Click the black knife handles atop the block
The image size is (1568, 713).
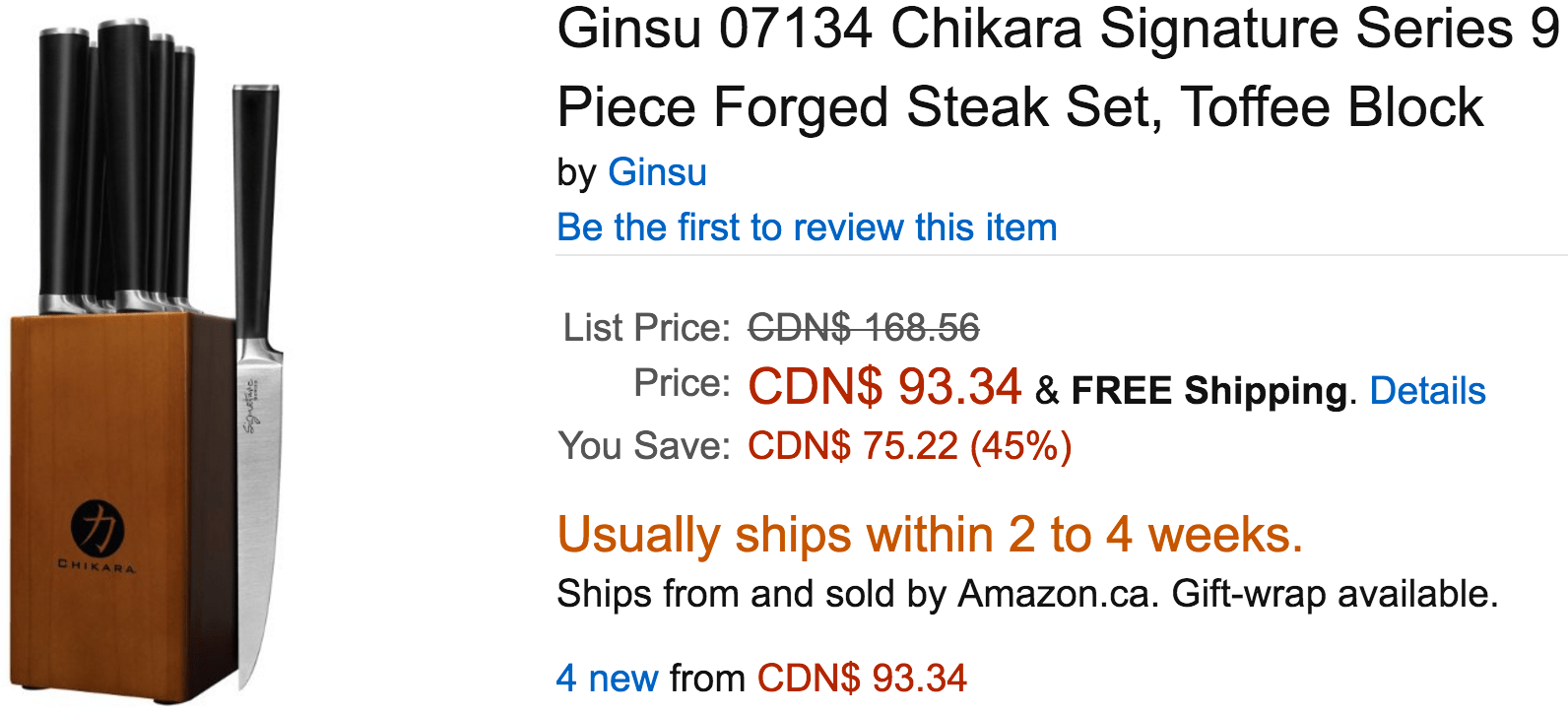(x=116, y=162)
